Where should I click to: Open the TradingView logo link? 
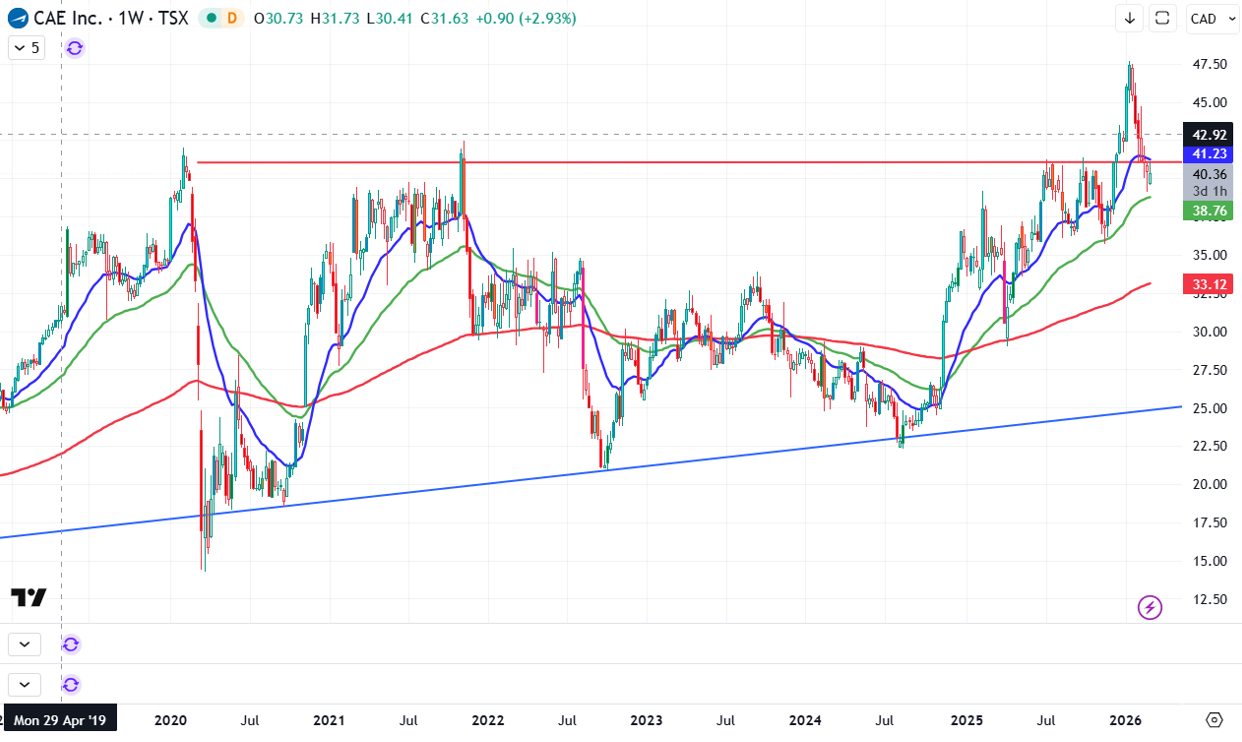29,597
